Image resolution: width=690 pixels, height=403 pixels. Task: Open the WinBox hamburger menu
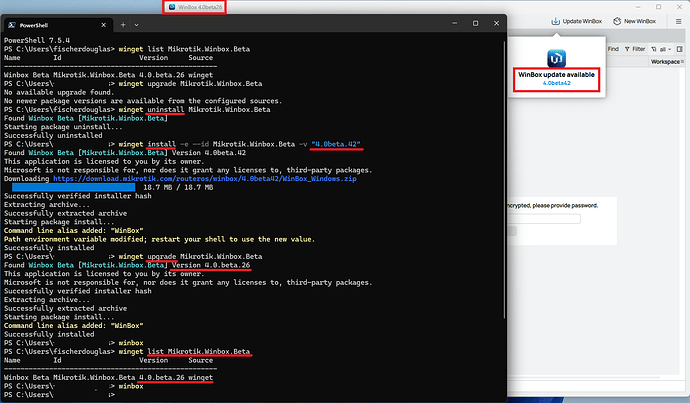[x=679, y=21]
